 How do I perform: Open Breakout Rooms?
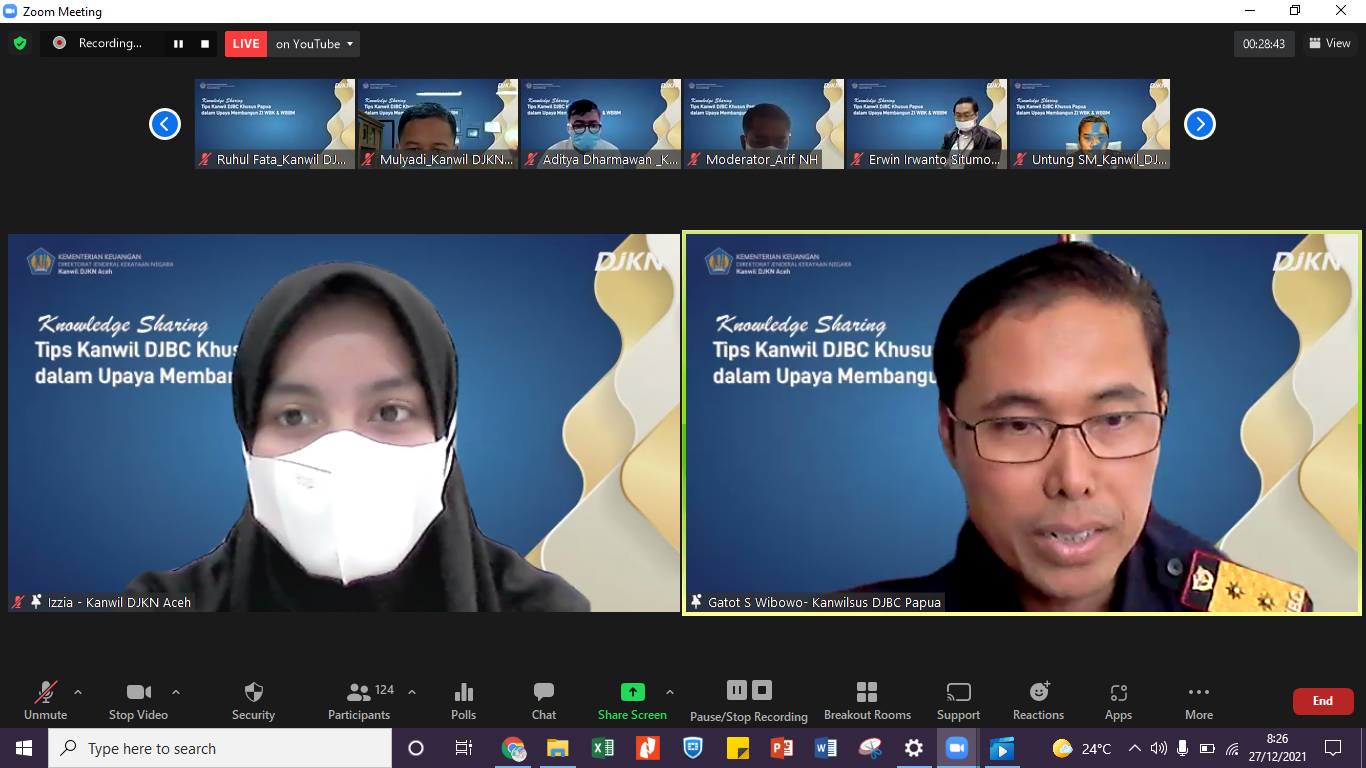(867, 700)
